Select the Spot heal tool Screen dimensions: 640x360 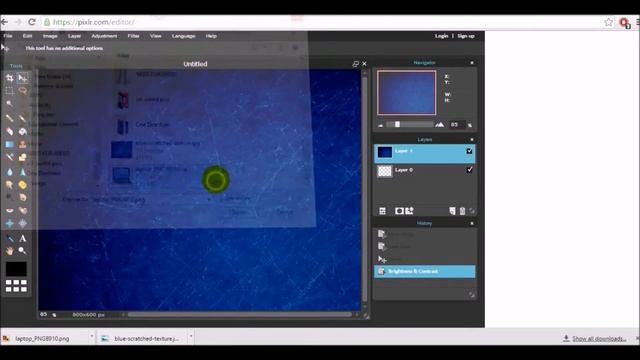(x=23, y=211)
